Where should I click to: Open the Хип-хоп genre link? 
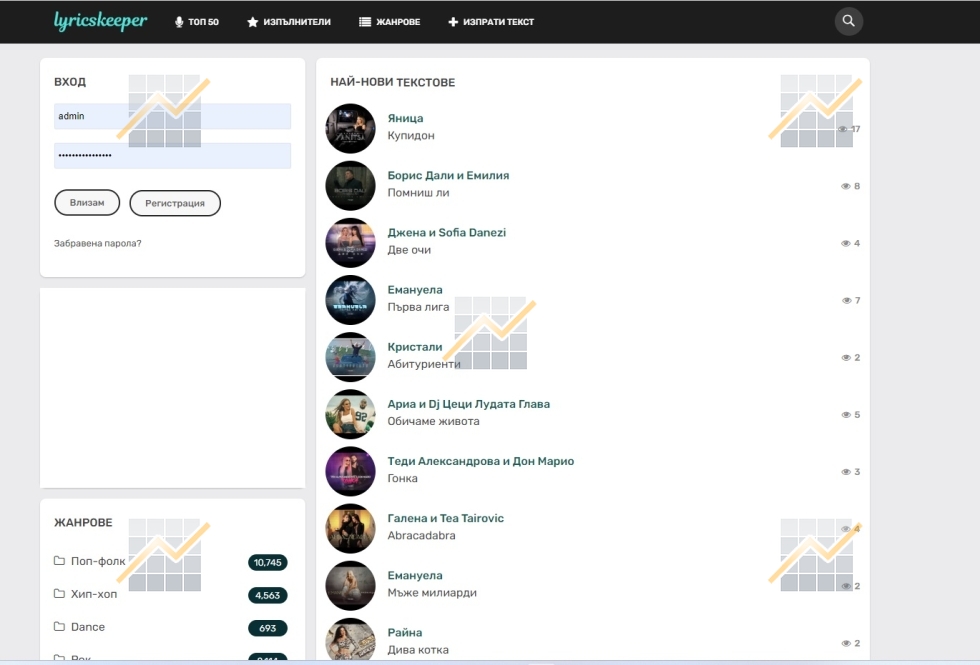(94, 594)
